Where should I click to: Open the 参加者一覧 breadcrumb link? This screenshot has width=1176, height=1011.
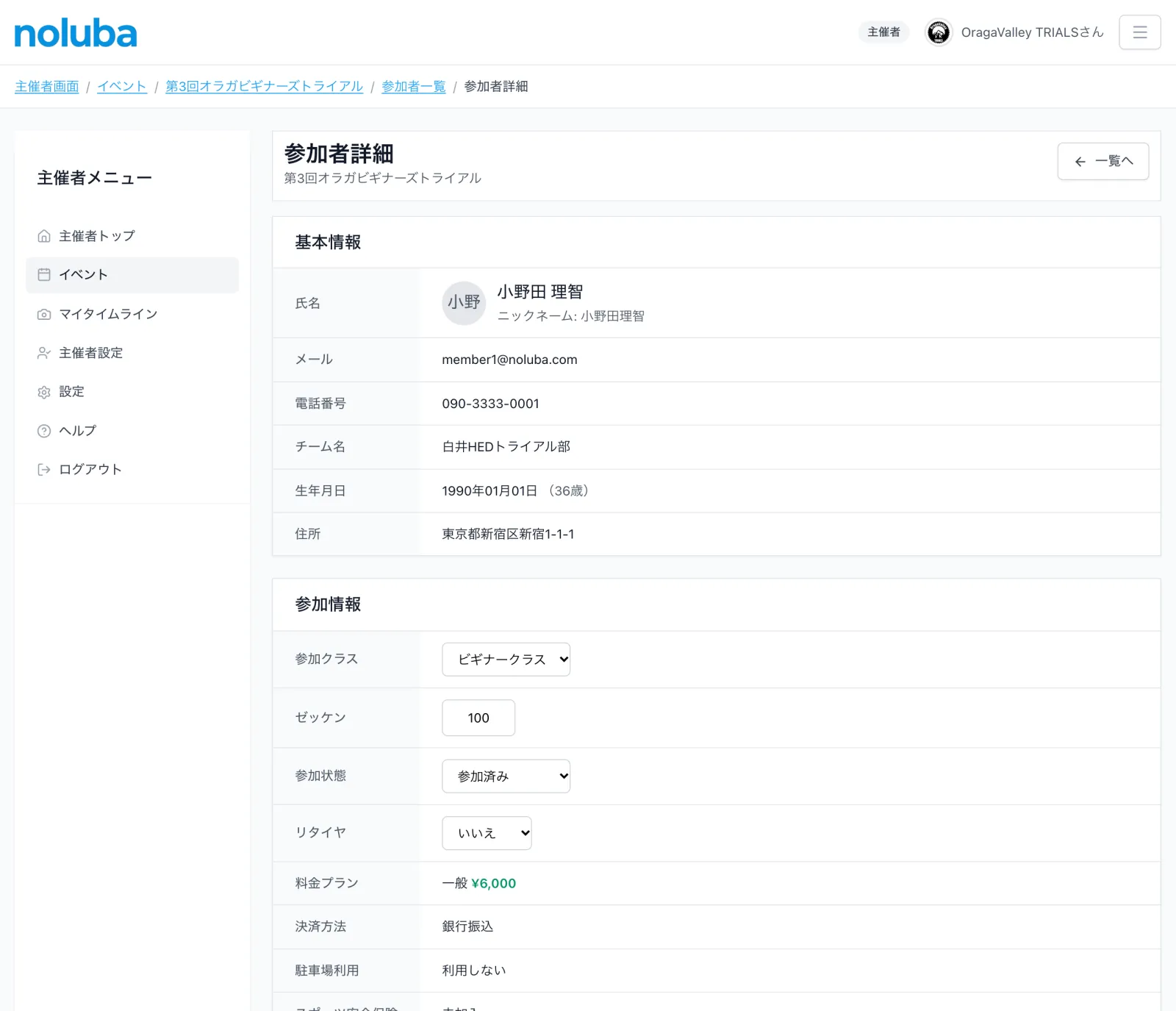coord(414,87)
